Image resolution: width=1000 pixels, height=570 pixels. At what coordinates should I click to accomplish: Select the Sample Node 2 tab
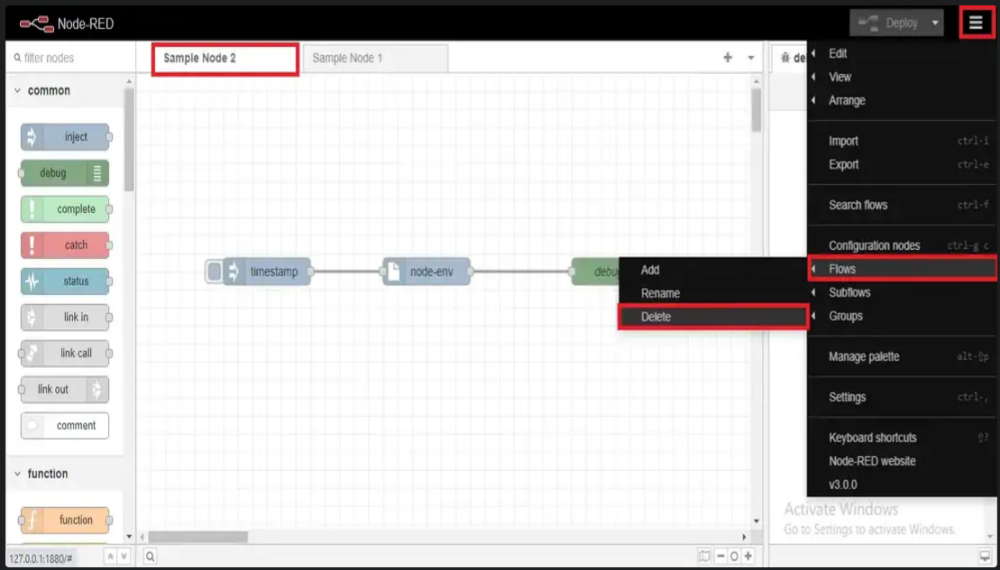tap(225, 59)
